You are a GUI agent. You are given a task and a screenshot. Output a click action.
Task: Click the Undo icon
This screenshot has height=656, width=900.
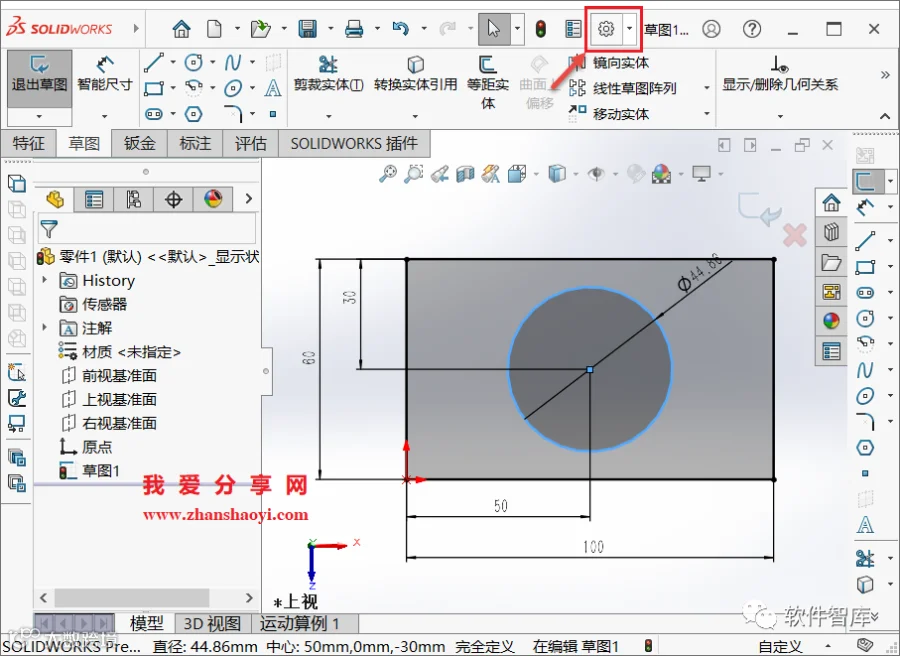(x=400, y=28)
